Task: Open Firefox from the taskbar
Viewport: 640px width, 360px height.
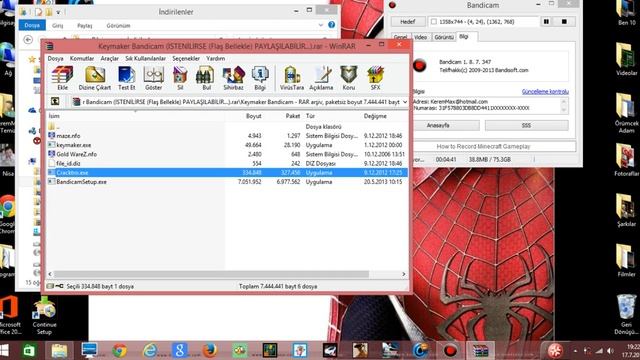Action: [x=210, y=350]
